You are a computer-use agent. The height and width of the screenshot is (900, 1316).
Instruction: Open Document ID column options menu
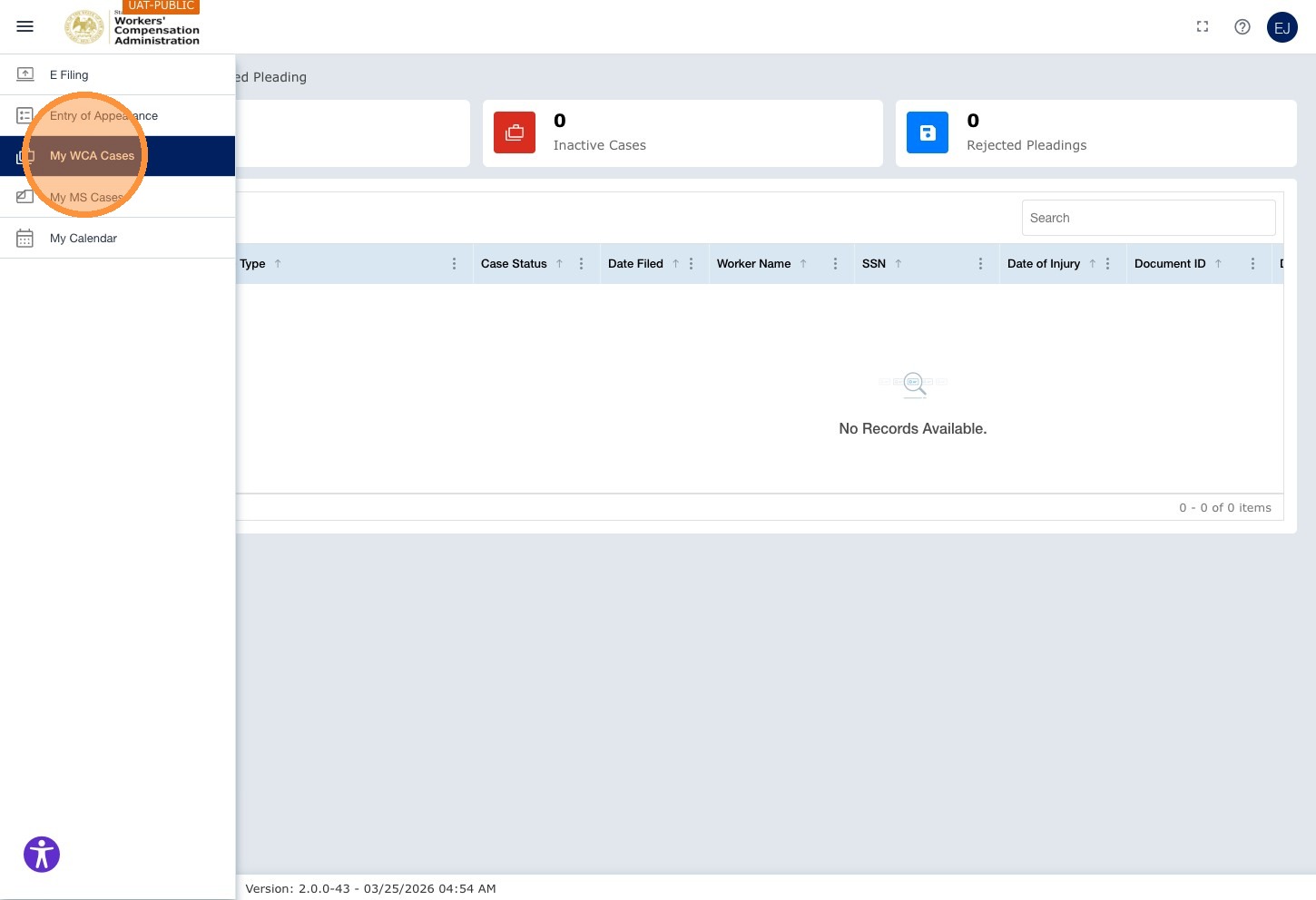tap(1253, 264)
